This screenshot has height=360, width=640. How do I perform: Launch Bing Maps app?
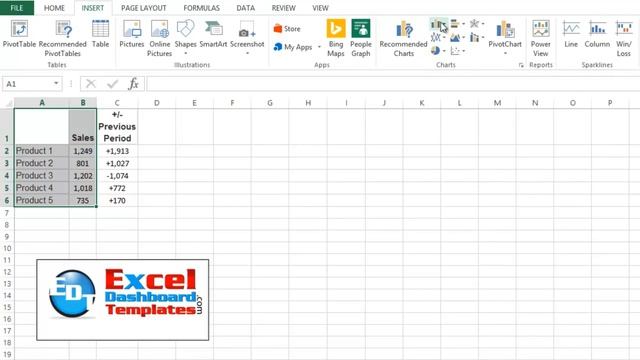[x=336, y=38]
